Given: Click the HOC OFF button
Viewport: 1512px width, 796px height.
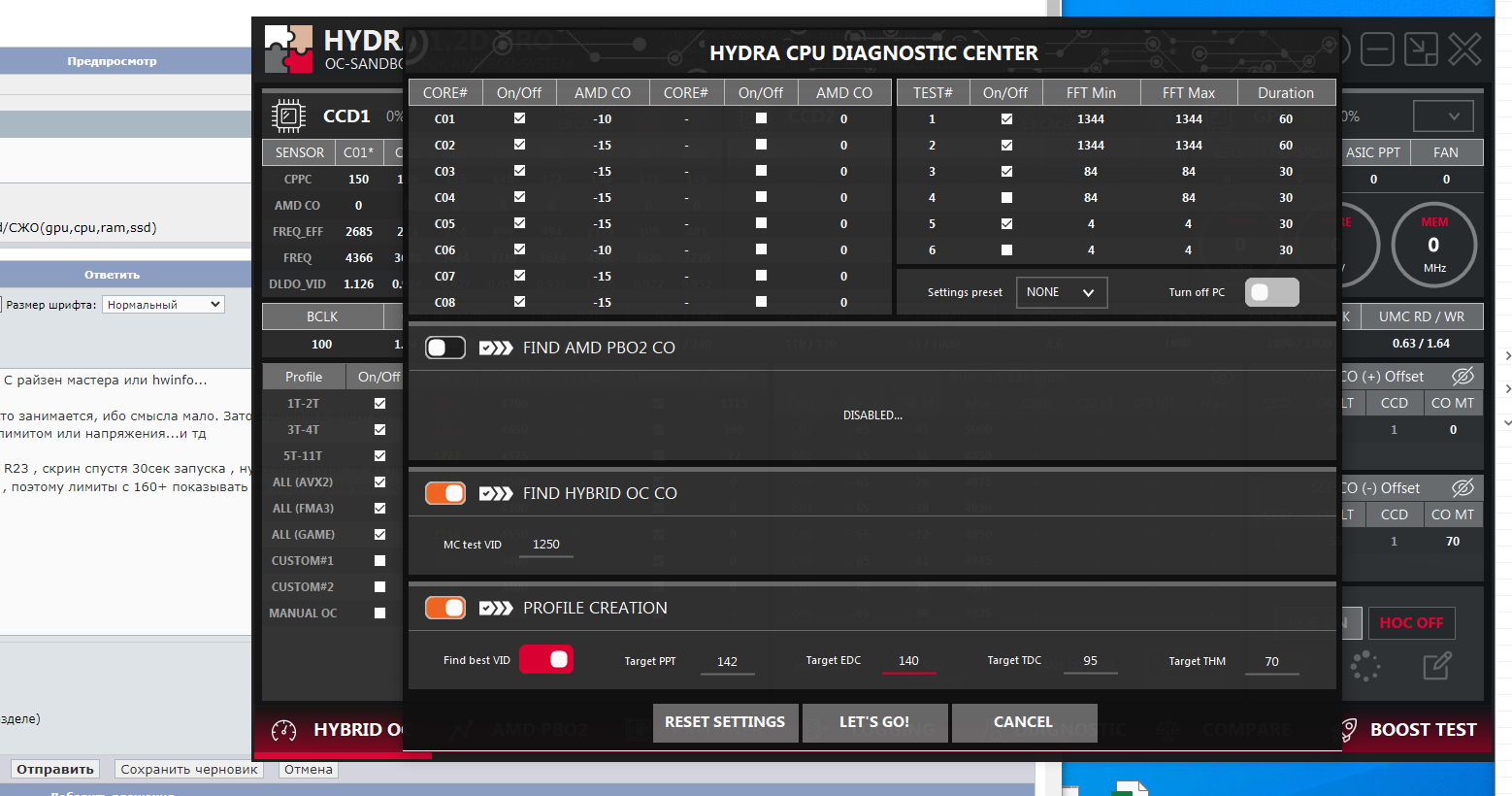Looking at the screenshot, I should tap(1411, 623).
